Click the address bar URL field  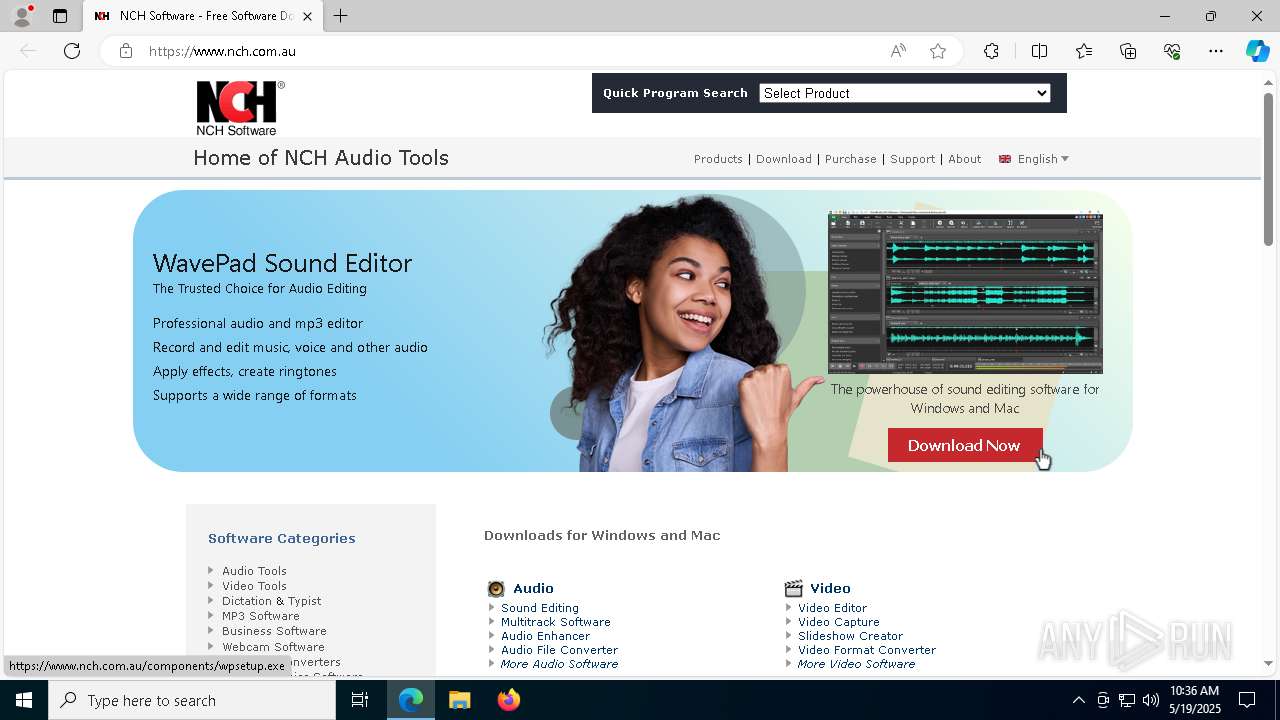coord(510,51)
